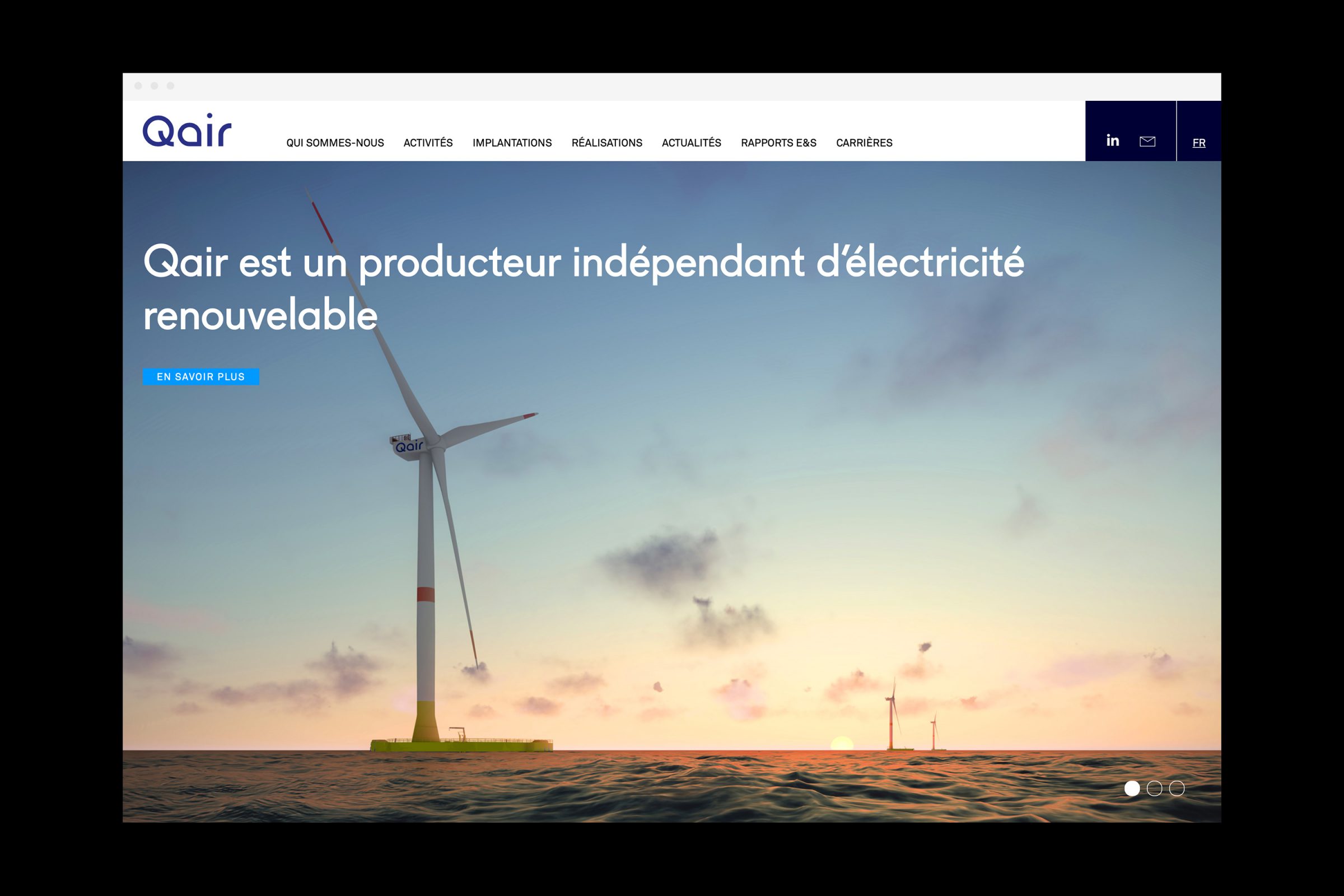Image resolution: width=1344 pixels, height=896 pixels.
Task: Open the CARRIÈRES menu item
Action: pyautogui.click(x=864, y=143)
